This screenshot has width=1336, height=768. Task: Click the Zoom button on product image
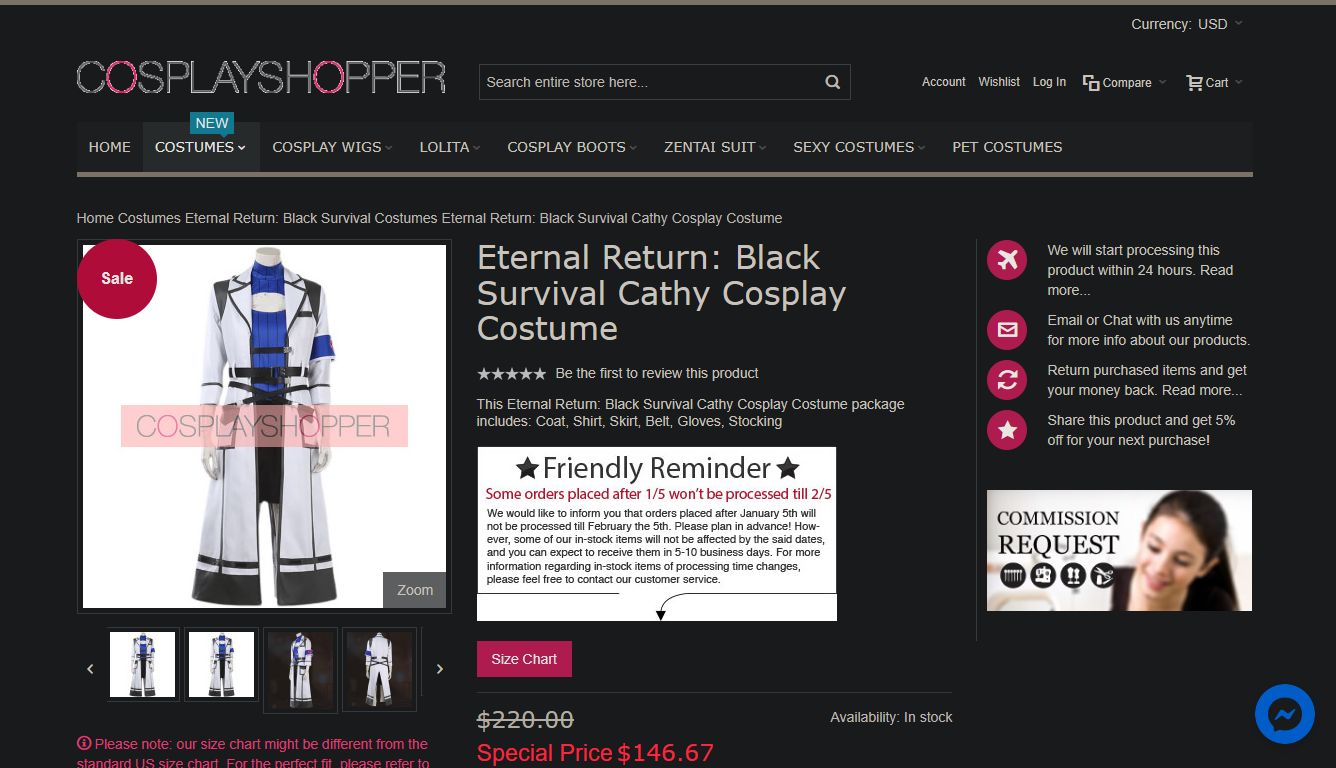(x=414, y=590)
